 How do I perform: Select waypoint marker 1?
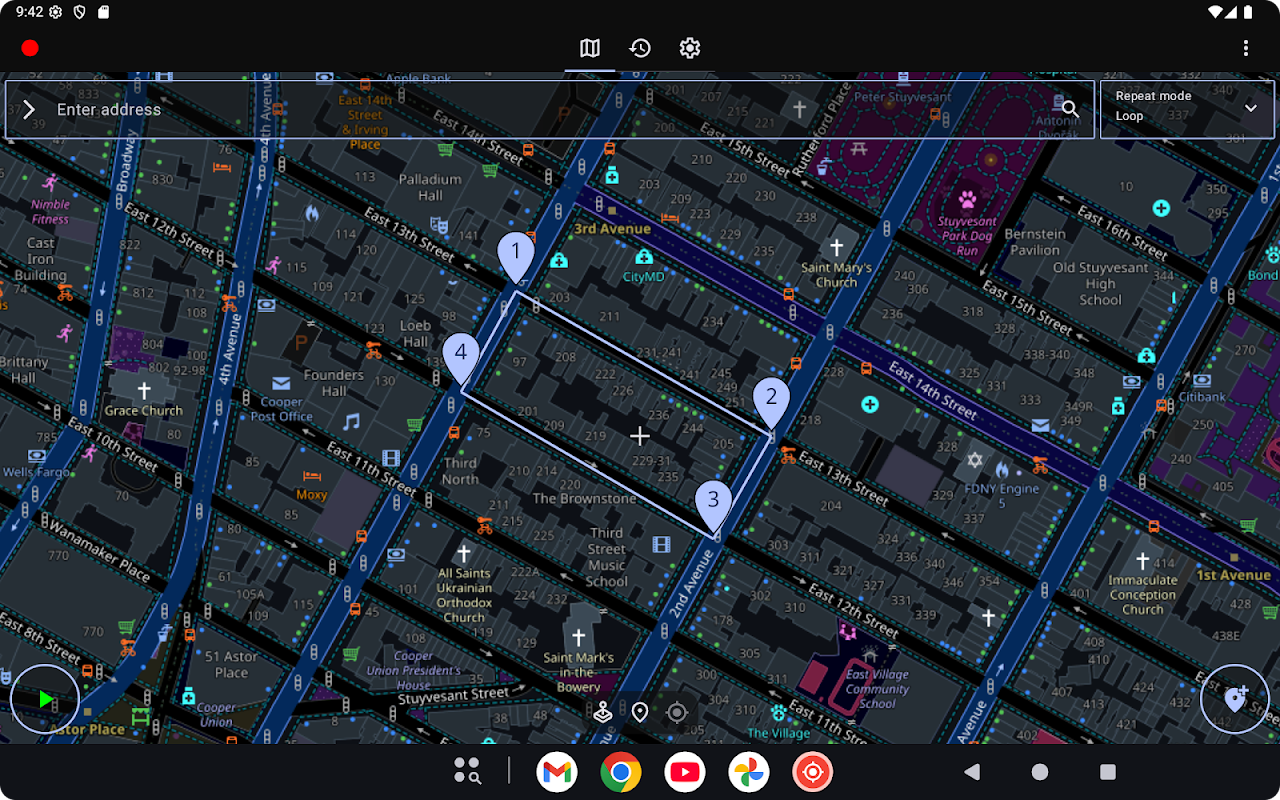(516, 256)
